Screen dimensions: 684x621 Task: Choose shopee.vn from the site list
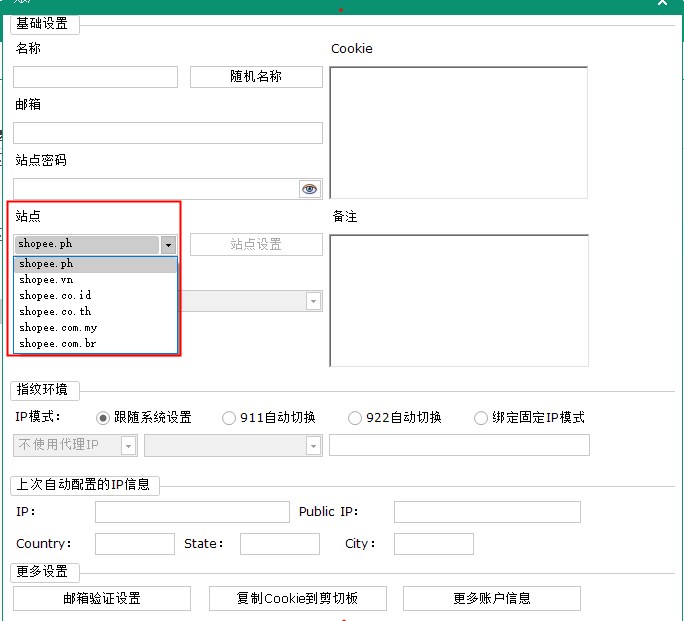point(96,280)
